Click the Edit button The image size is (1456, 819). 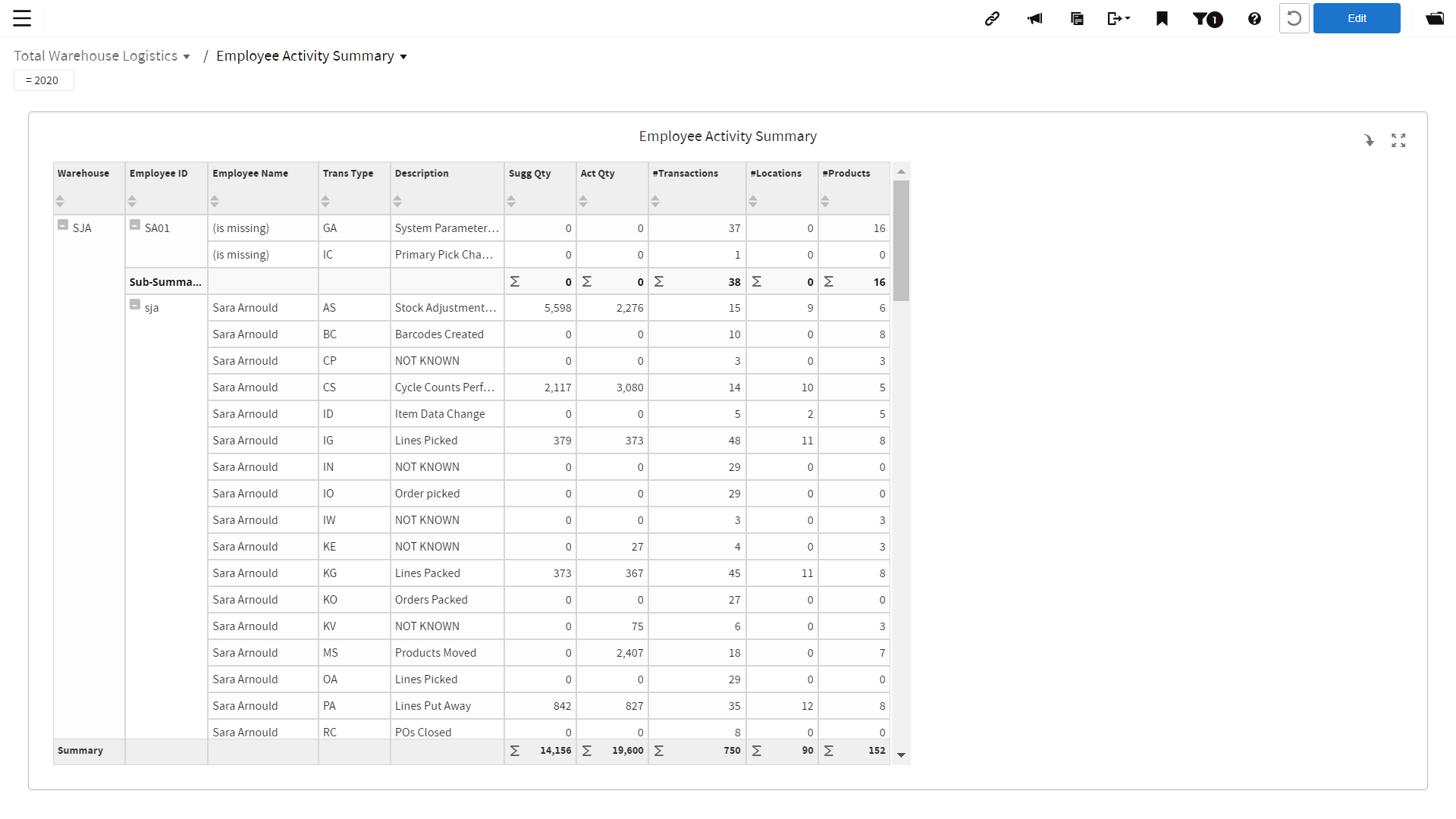(1357, 18)
